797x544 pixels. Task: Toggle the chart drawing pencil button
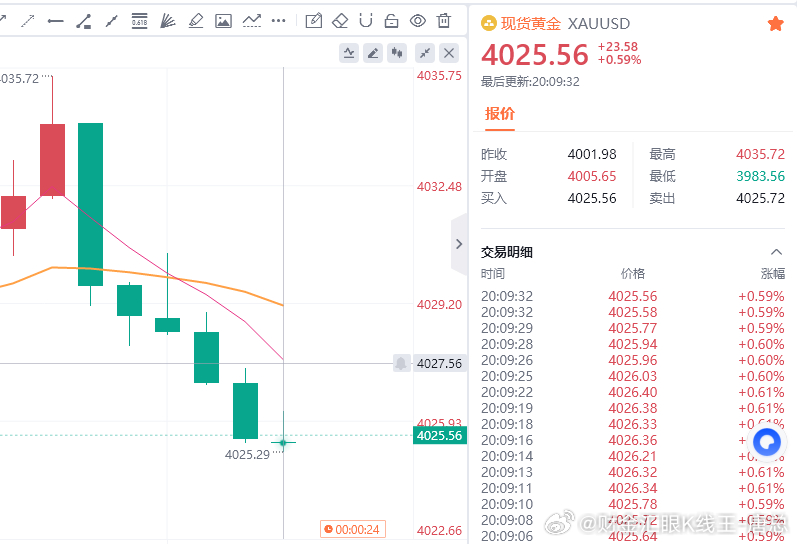click(x=373, y=53)
